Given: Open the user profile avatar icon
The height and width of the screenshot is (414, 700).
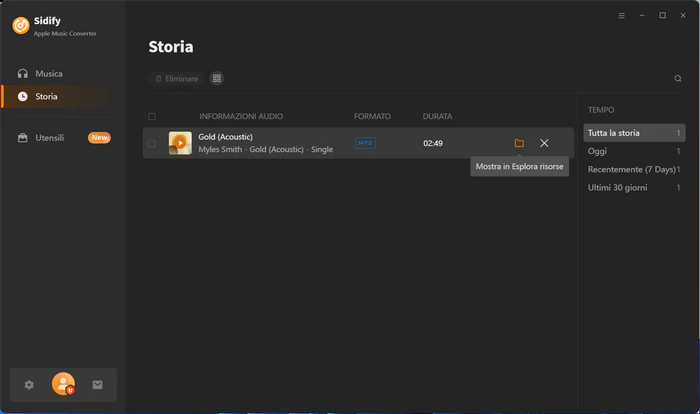Looking at the screenshot, I should 63,384.
